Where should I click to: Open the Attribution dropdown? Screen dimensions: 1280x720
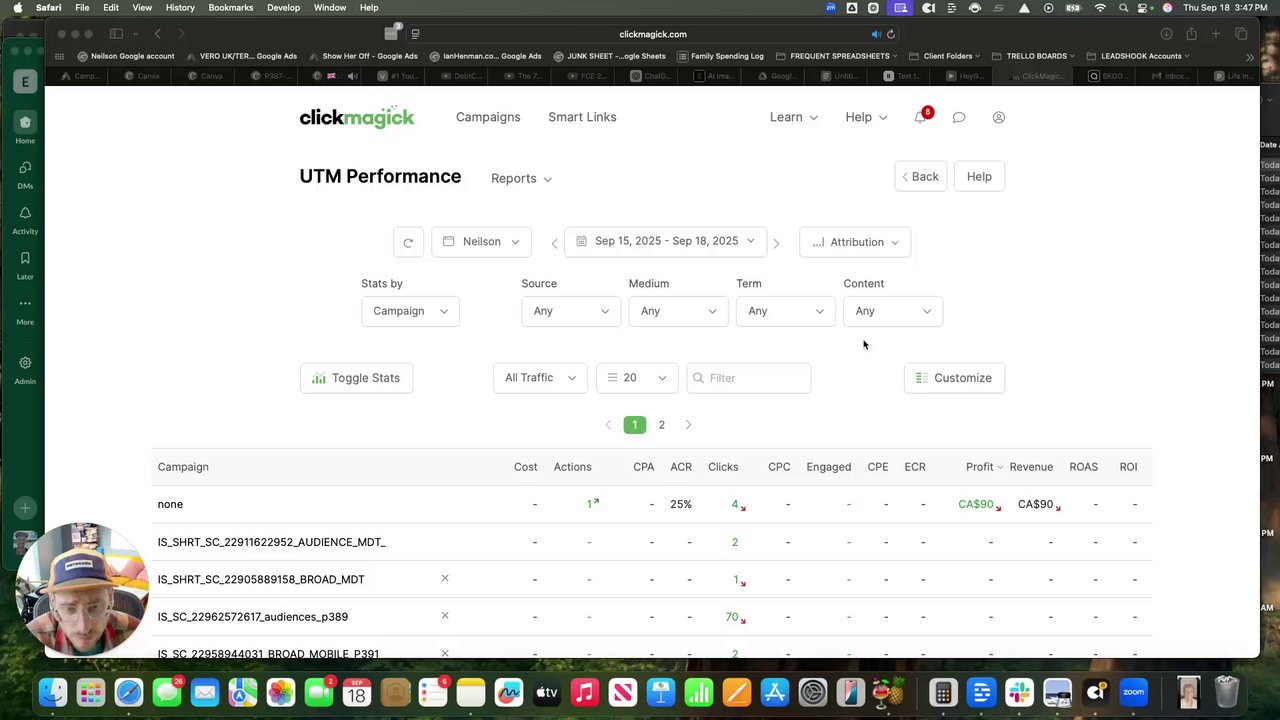[x=855, y=242]
